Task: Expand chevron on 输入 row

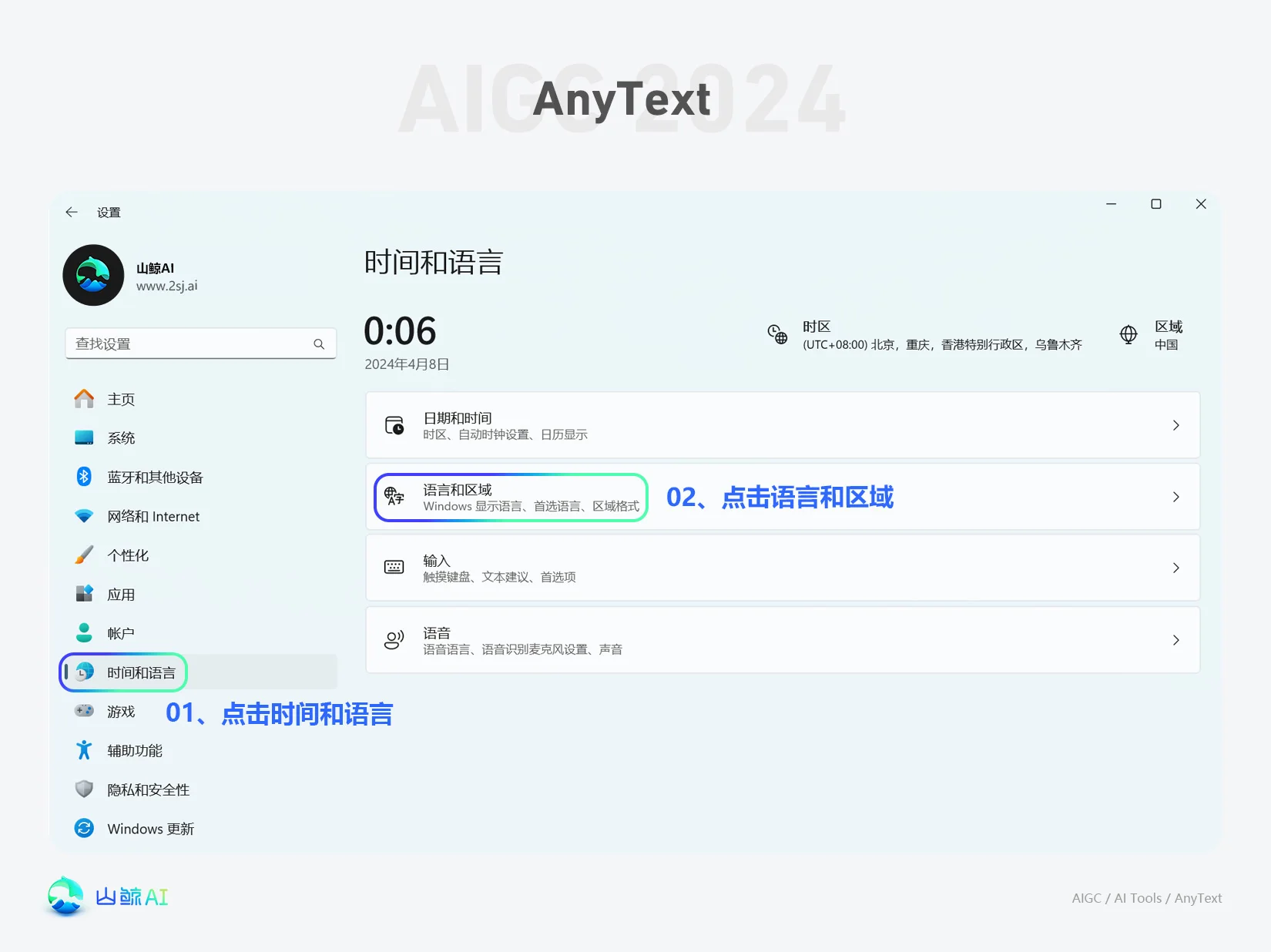Action: [1175, 568]
